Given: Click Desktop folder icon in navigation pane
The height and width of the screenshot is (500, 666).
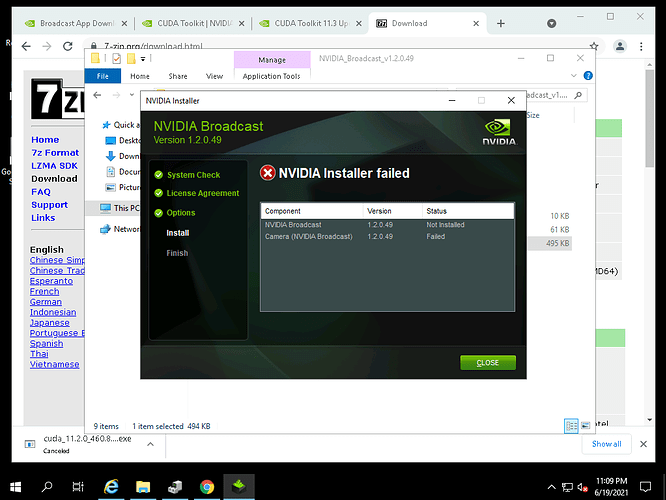Looking at the screenshot, I should [110, 141].
